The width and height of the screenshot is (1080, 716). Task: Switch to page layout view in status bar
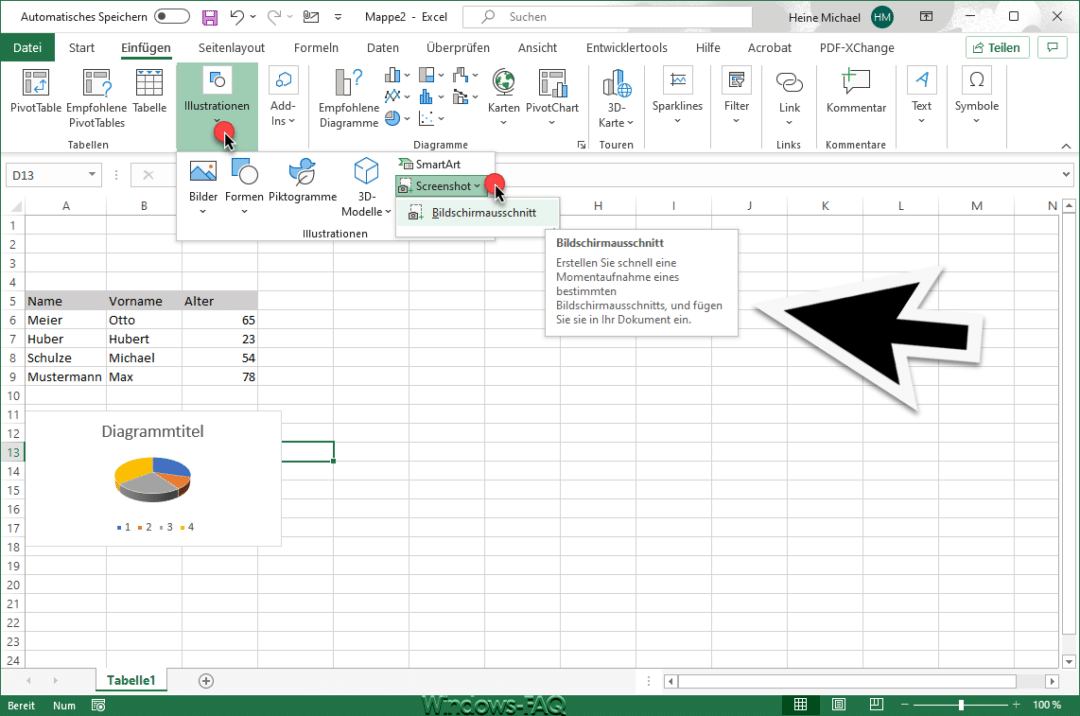pos(838,704)
